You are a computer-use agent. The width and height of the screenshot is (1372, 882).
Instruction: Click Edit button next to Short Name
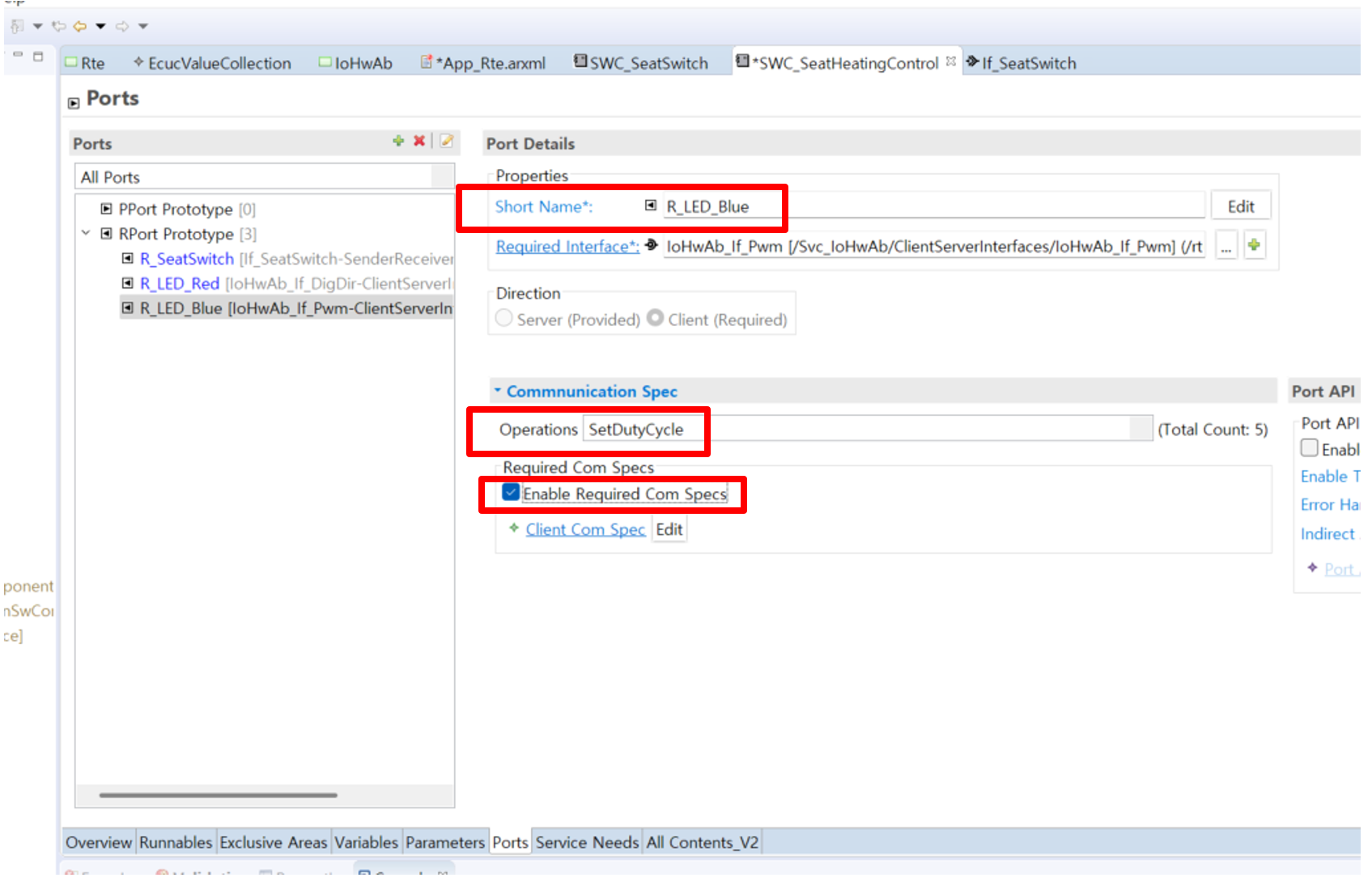pos(1240,206)
